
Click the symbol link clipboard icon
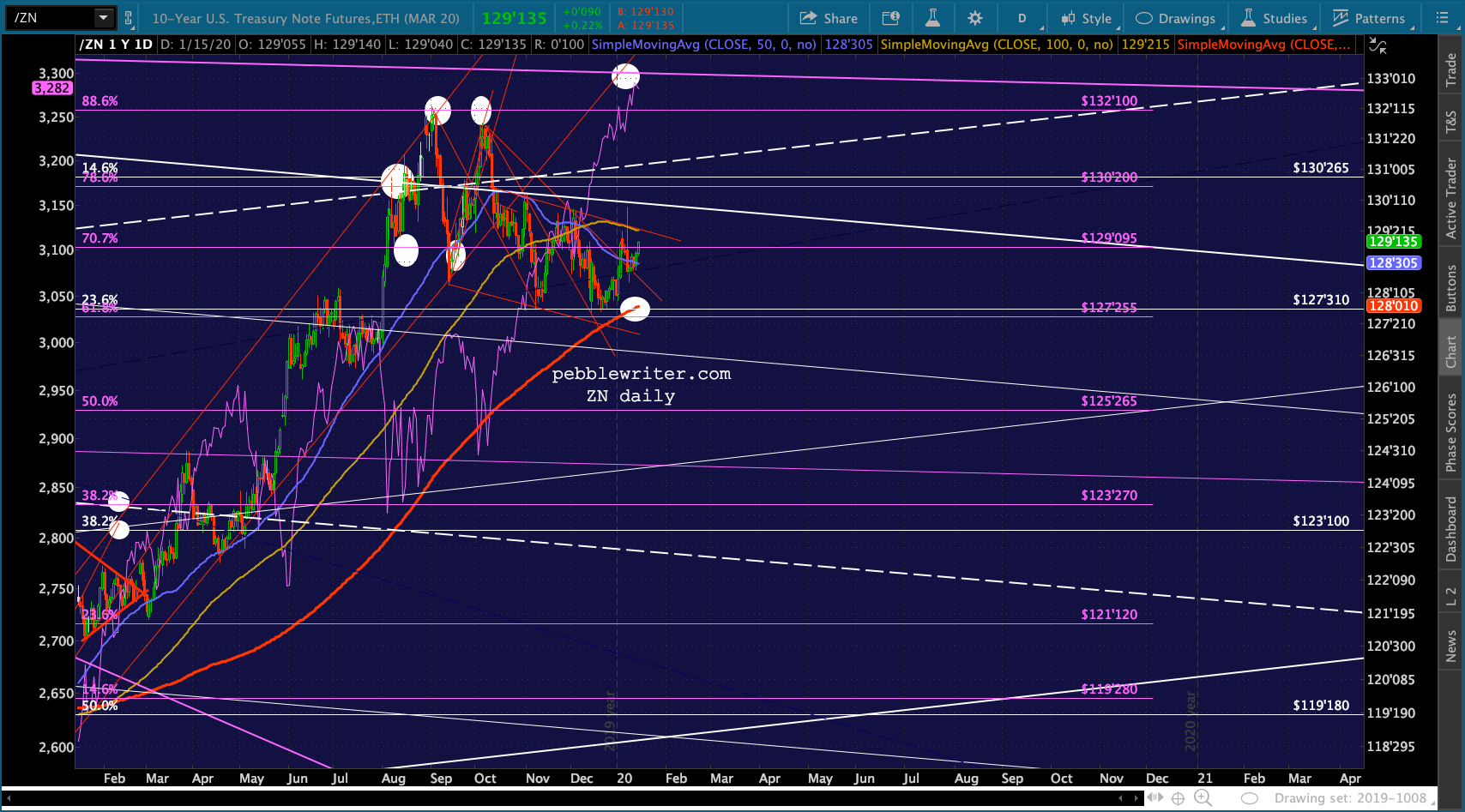tap(129, 17)
